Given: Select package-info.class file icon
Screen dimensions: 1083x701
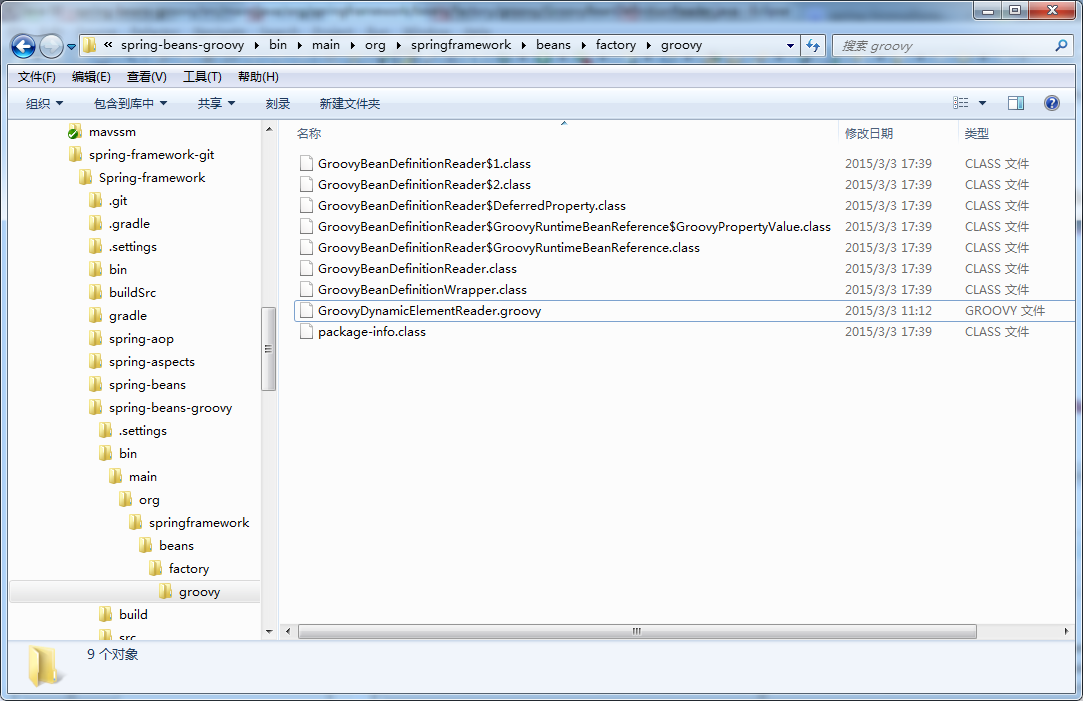Looking at the screenshot, I should click(x=306, y=332).
